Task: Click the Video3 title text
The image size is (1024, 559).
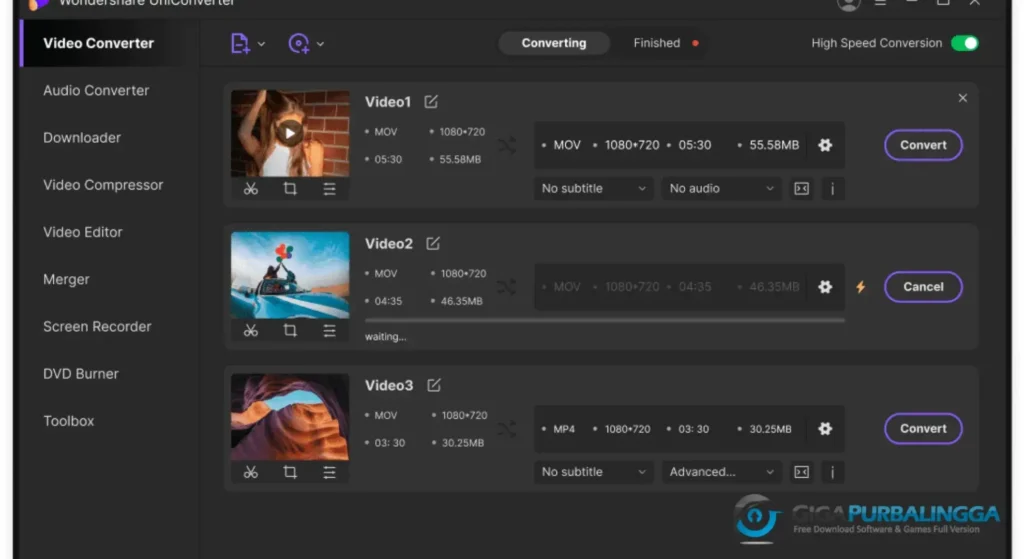Action: click(x=389, y=385)
